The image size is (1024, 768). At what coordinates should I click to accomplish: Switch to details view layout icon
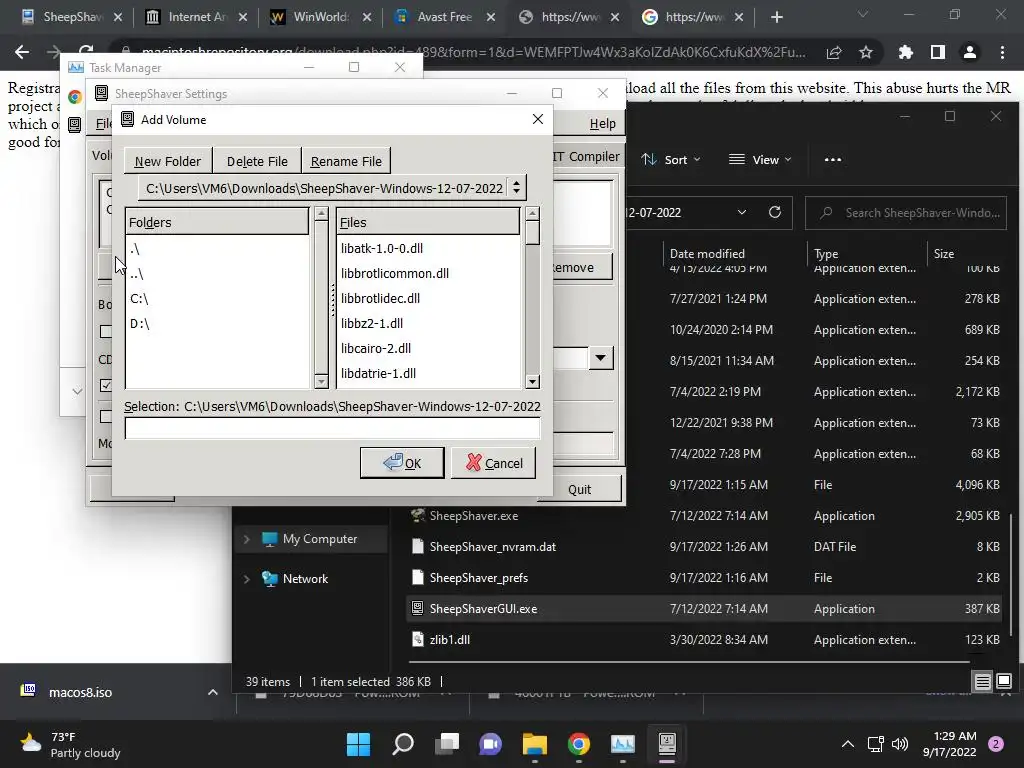(x=982, y=682)
